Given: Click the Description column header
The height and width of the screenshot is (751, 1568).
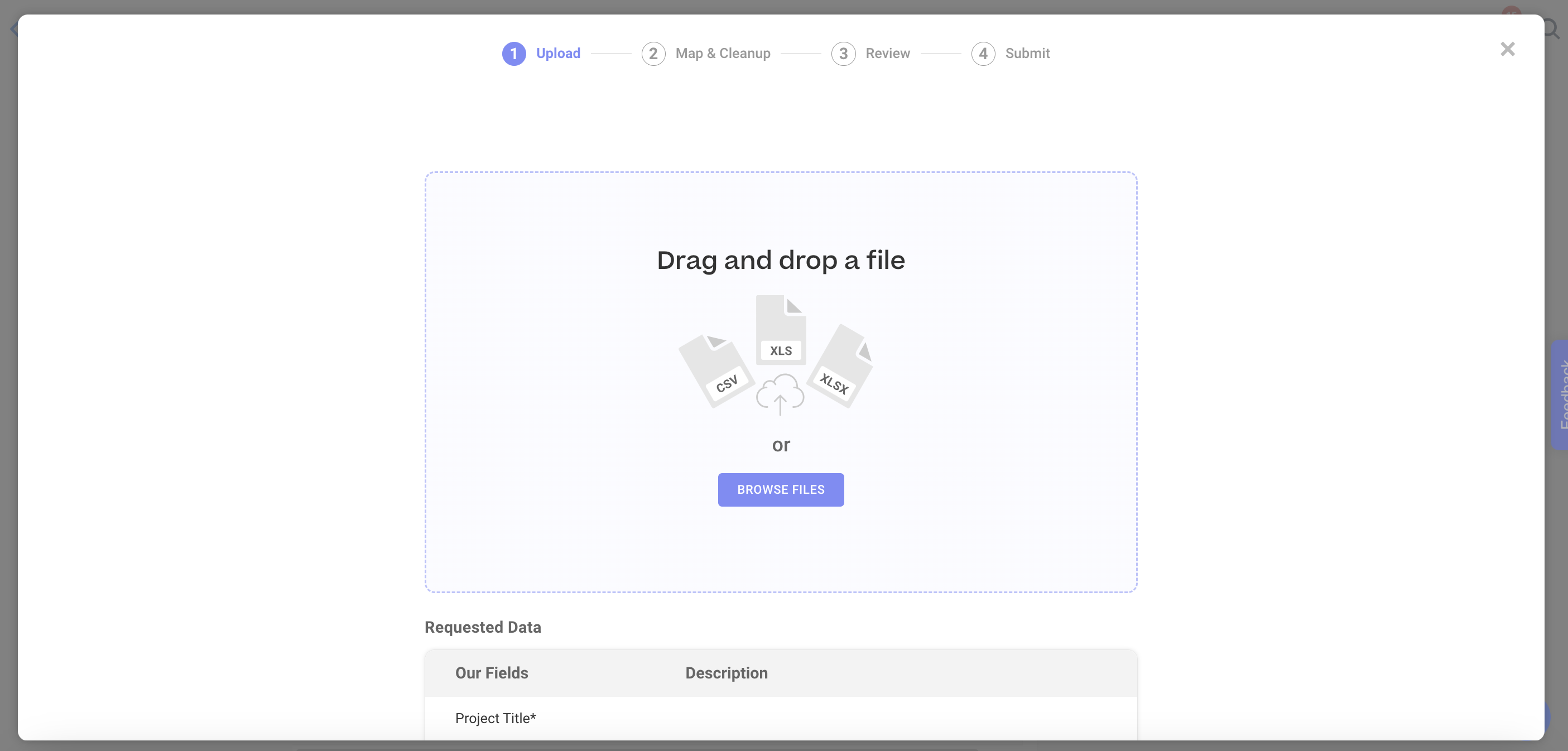Looking at the screenshot, I should [x=726, y=673].
